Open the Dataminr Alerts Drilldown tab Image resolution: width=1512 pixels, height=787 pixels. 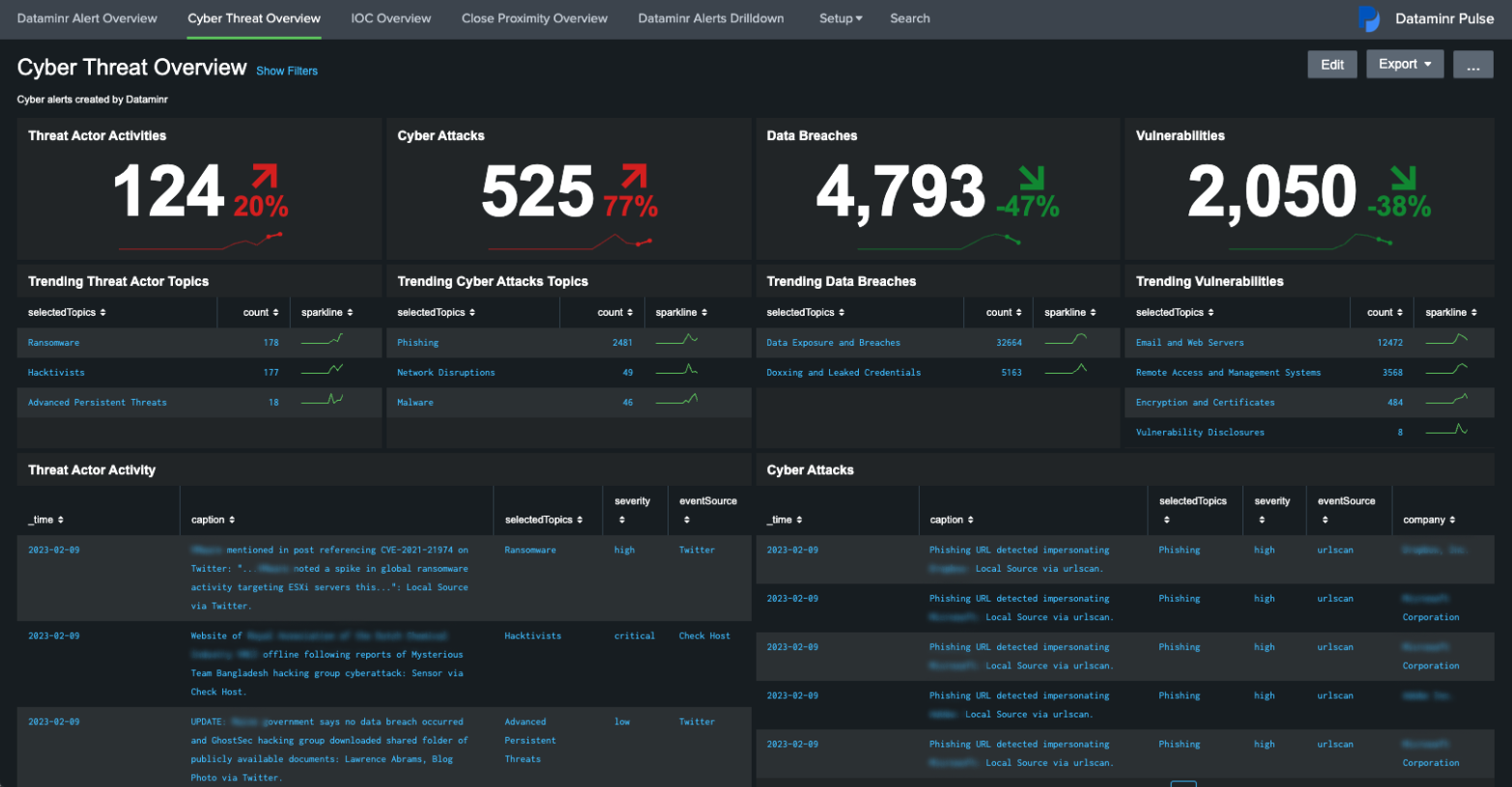(x=710, y=18)
